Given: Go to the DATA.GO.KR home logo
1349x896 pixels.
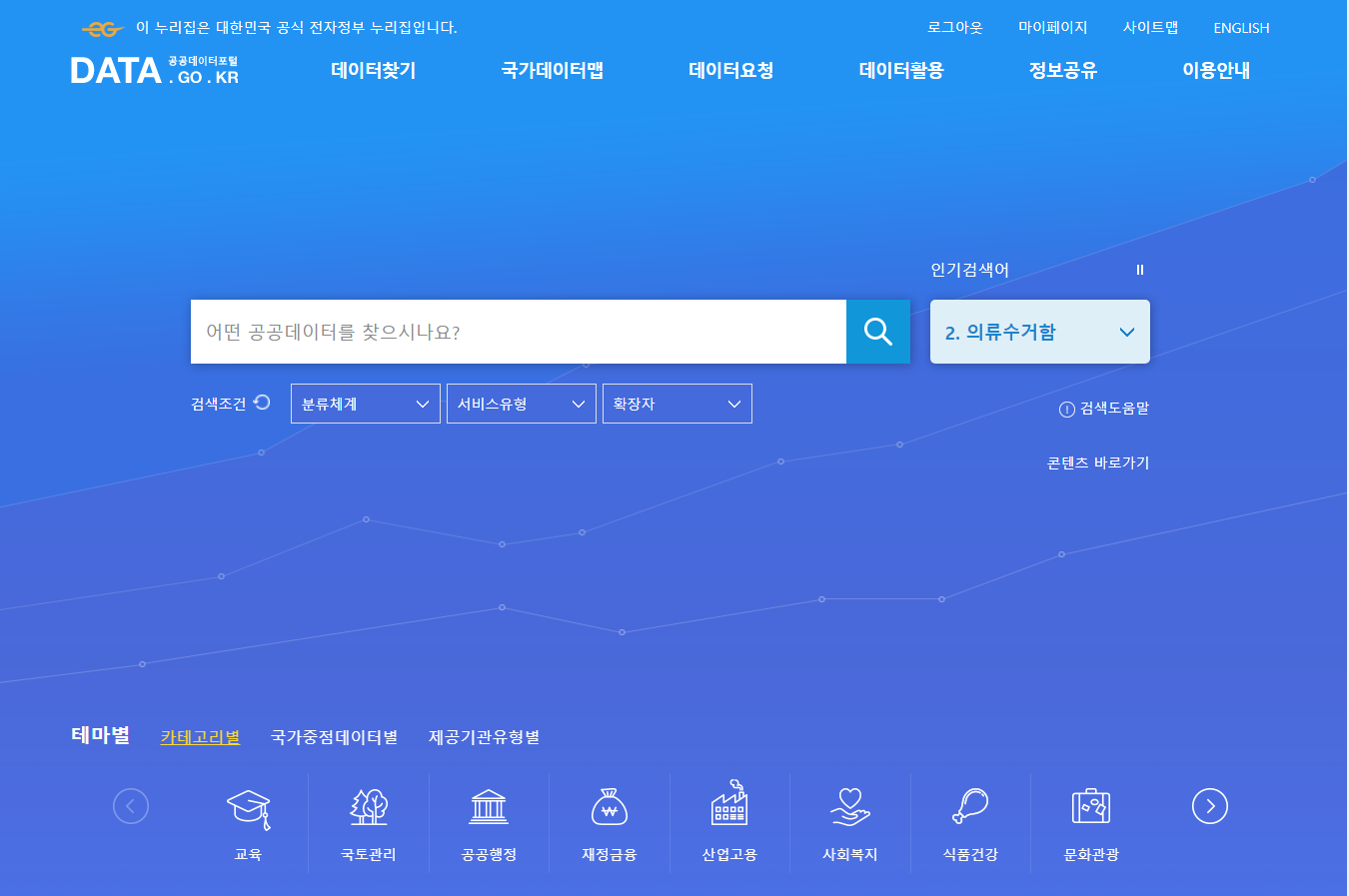Looking at the screenshot, I should tap(155, 70).
